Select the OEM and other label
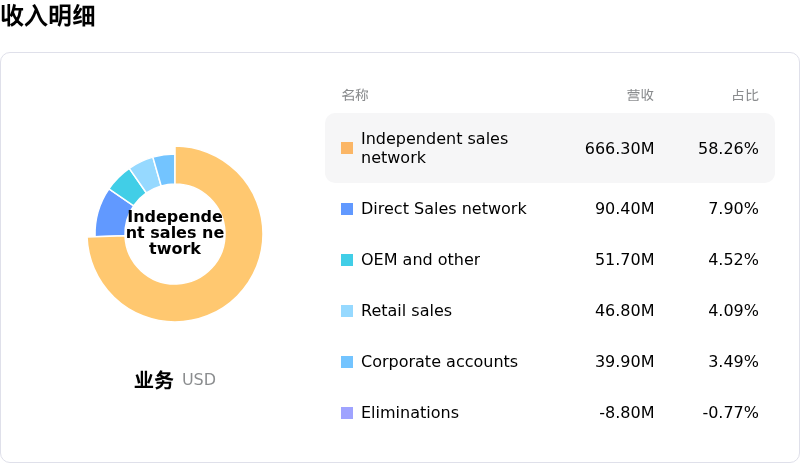This screenshot has width=800, height=463. click(420, 260)
